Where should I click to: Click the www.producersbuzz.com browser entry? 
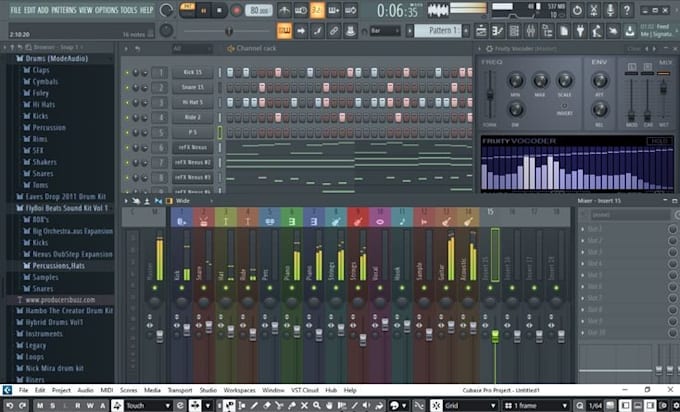coord(60,300)
